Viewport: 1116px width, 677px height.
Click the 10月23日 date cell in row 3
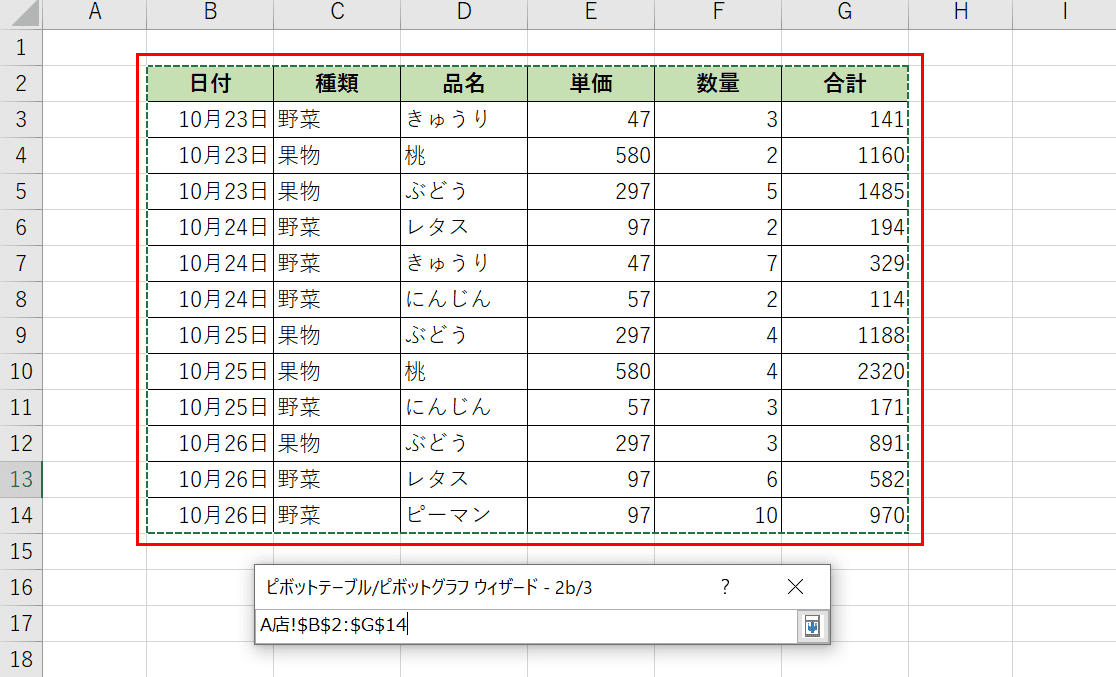pyautogui.click(x=210, y=120)
